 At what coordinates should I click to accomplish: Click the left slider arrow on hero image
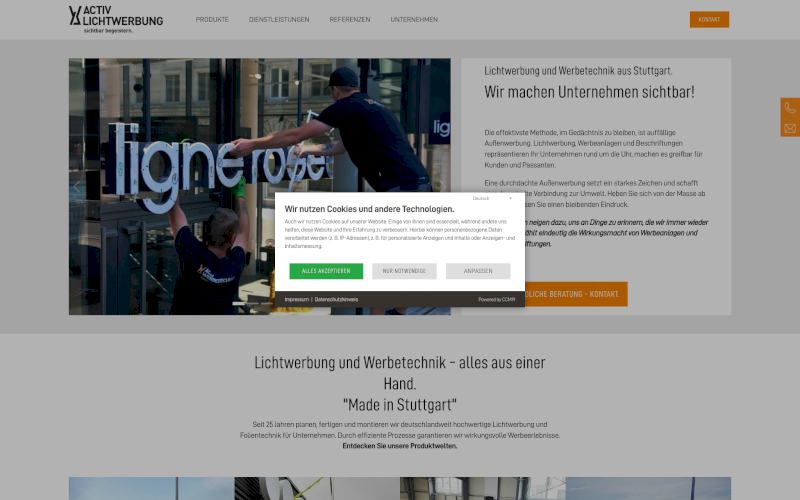[x=76, y=187]
